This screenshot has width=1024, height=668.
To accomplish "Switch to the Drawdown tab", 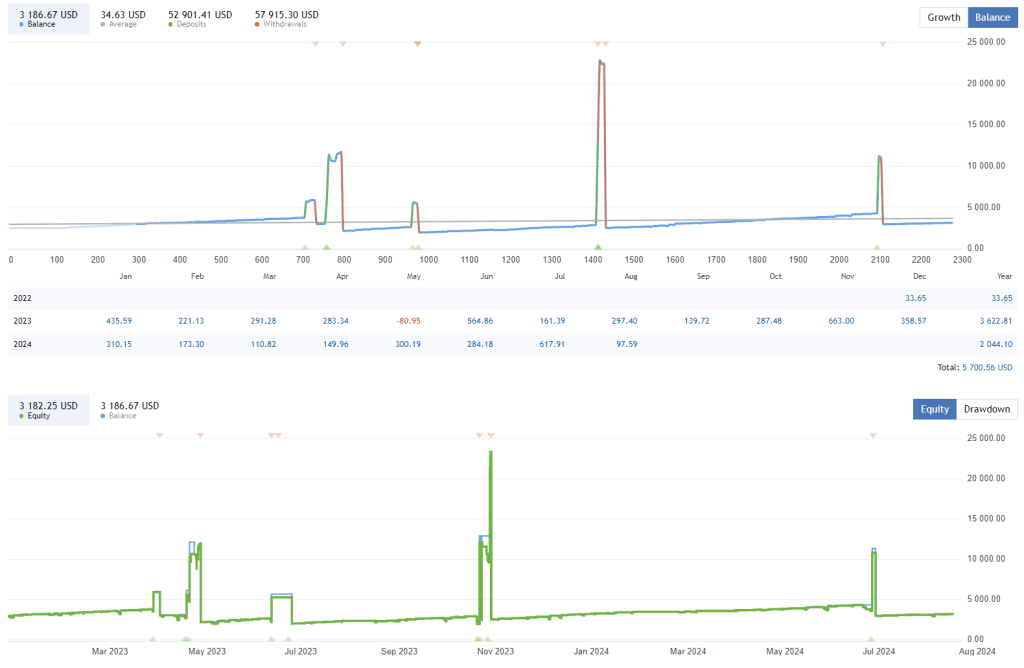I will (x=986, y=409).
